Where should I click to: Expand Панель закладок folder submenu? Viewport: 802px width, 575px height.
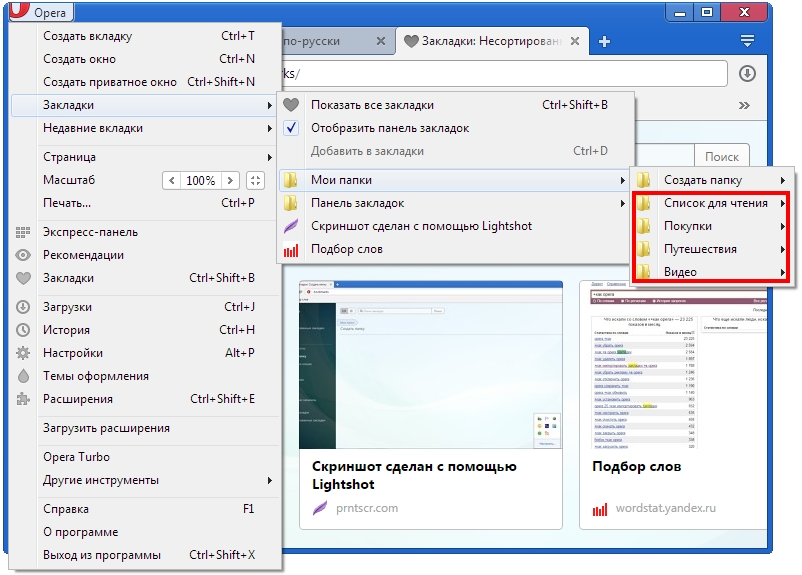(x=455, y=203)
